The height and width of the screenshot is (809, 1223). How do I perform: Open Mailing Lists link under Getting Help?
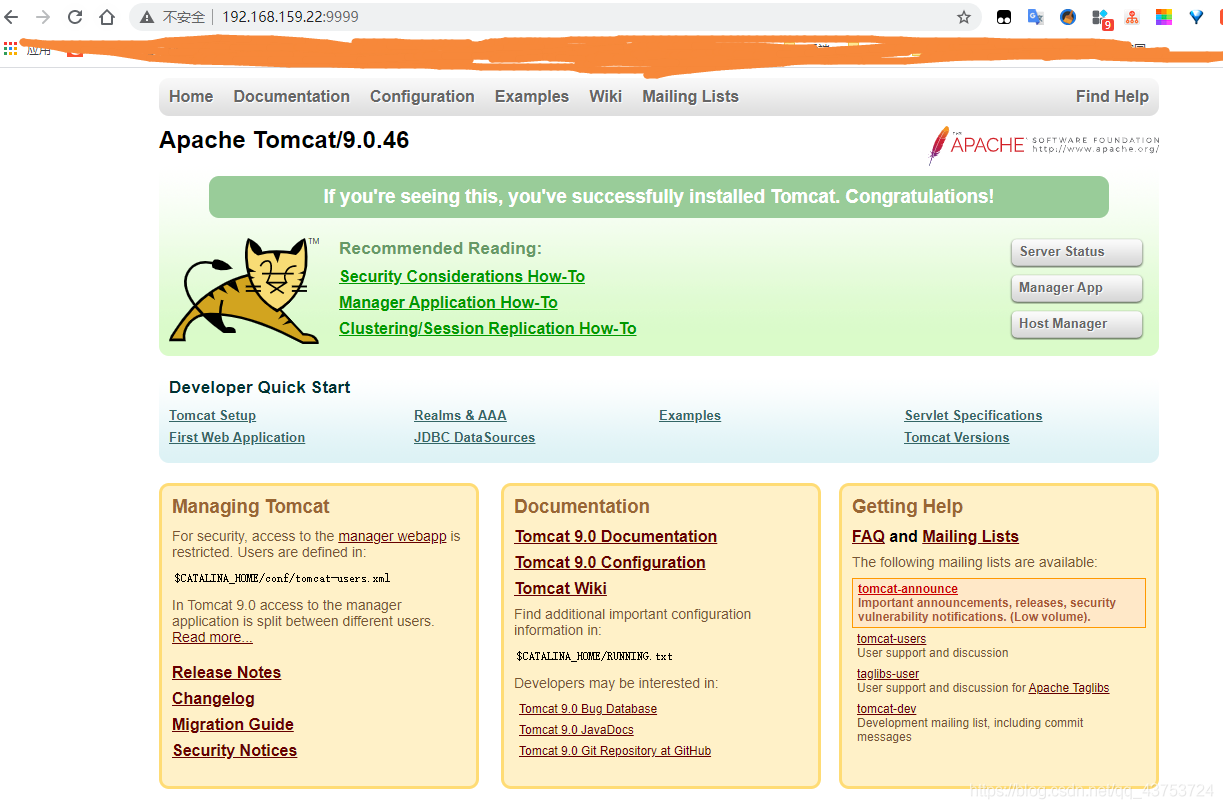[970, 536]
